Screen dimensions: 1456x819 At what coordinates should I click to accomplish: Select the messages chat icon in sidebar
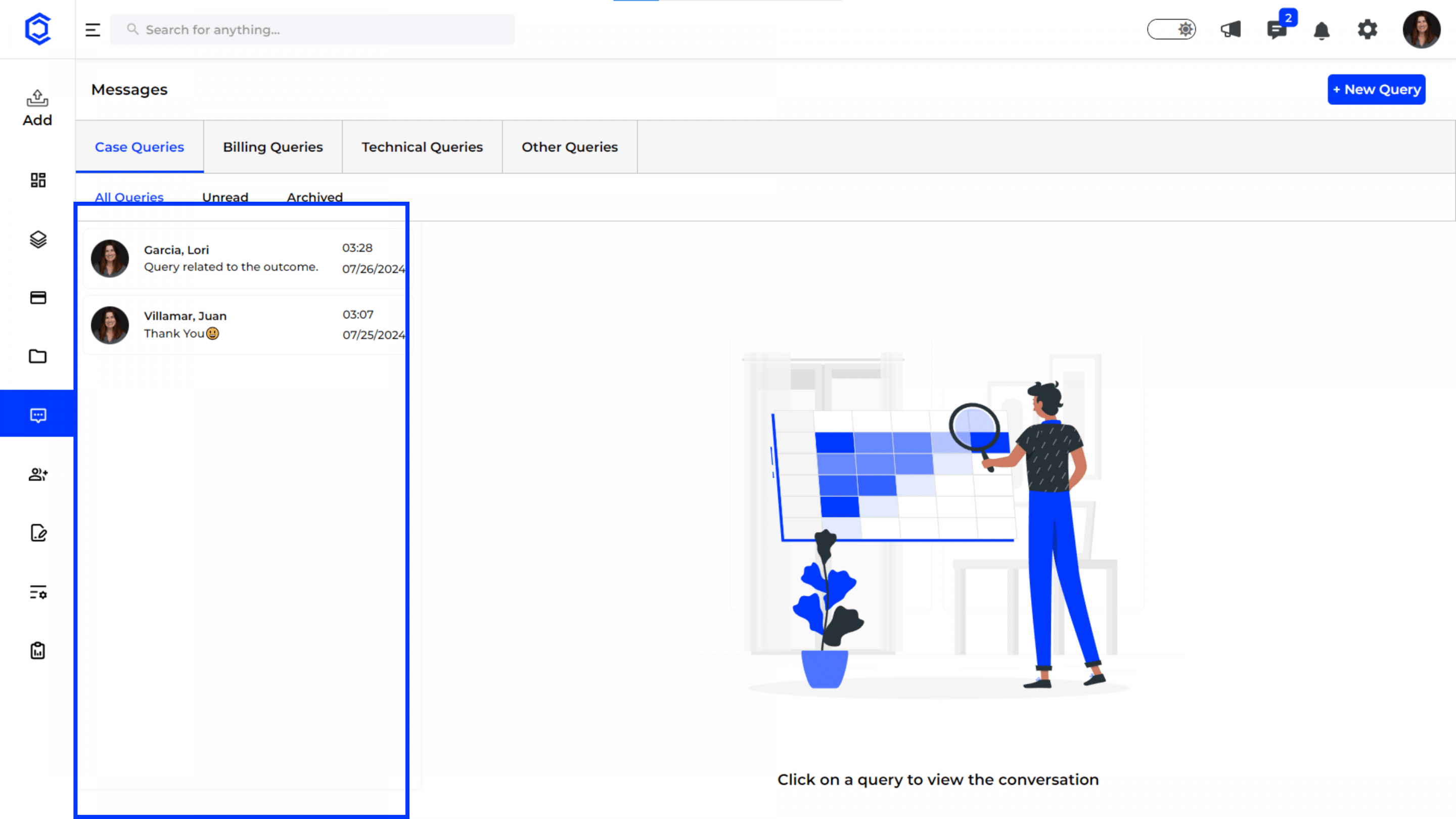38,416
